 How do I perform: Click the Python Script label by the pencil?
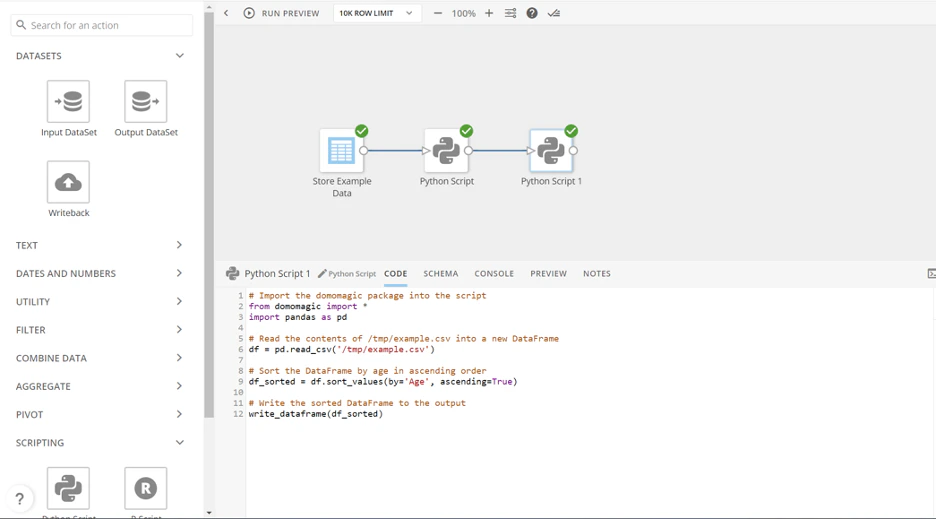click(x=352, y=274)
